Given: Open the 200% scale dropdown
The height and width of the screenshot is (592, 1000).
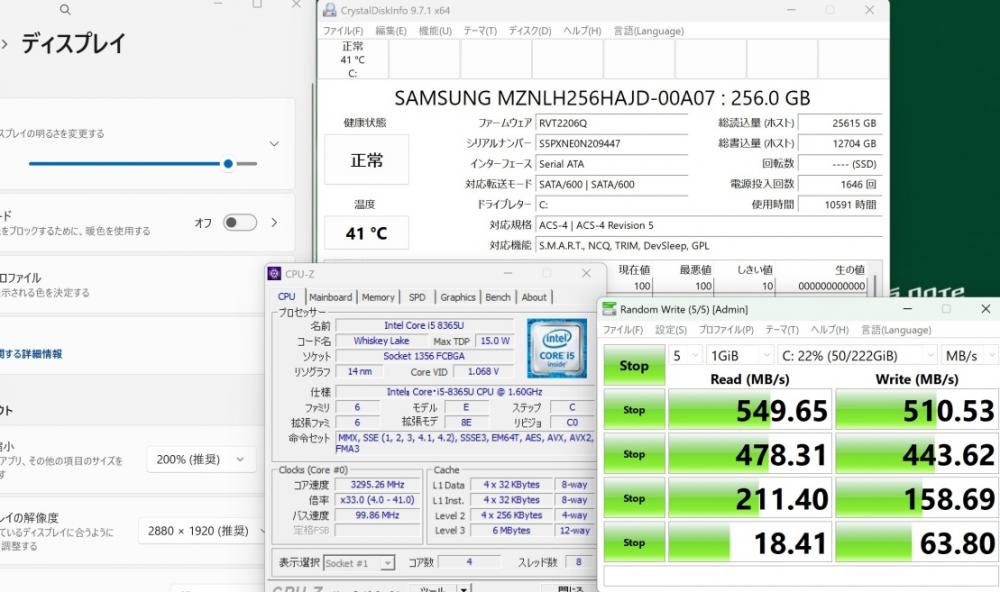Looking at the screenshot, I should pyautogui.click(x=202, y=459).
